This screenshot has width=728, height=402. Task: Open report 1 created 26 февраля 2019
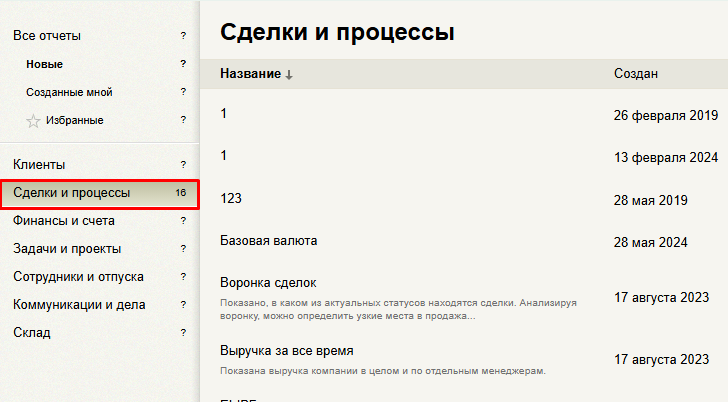[x=224, y=114]
